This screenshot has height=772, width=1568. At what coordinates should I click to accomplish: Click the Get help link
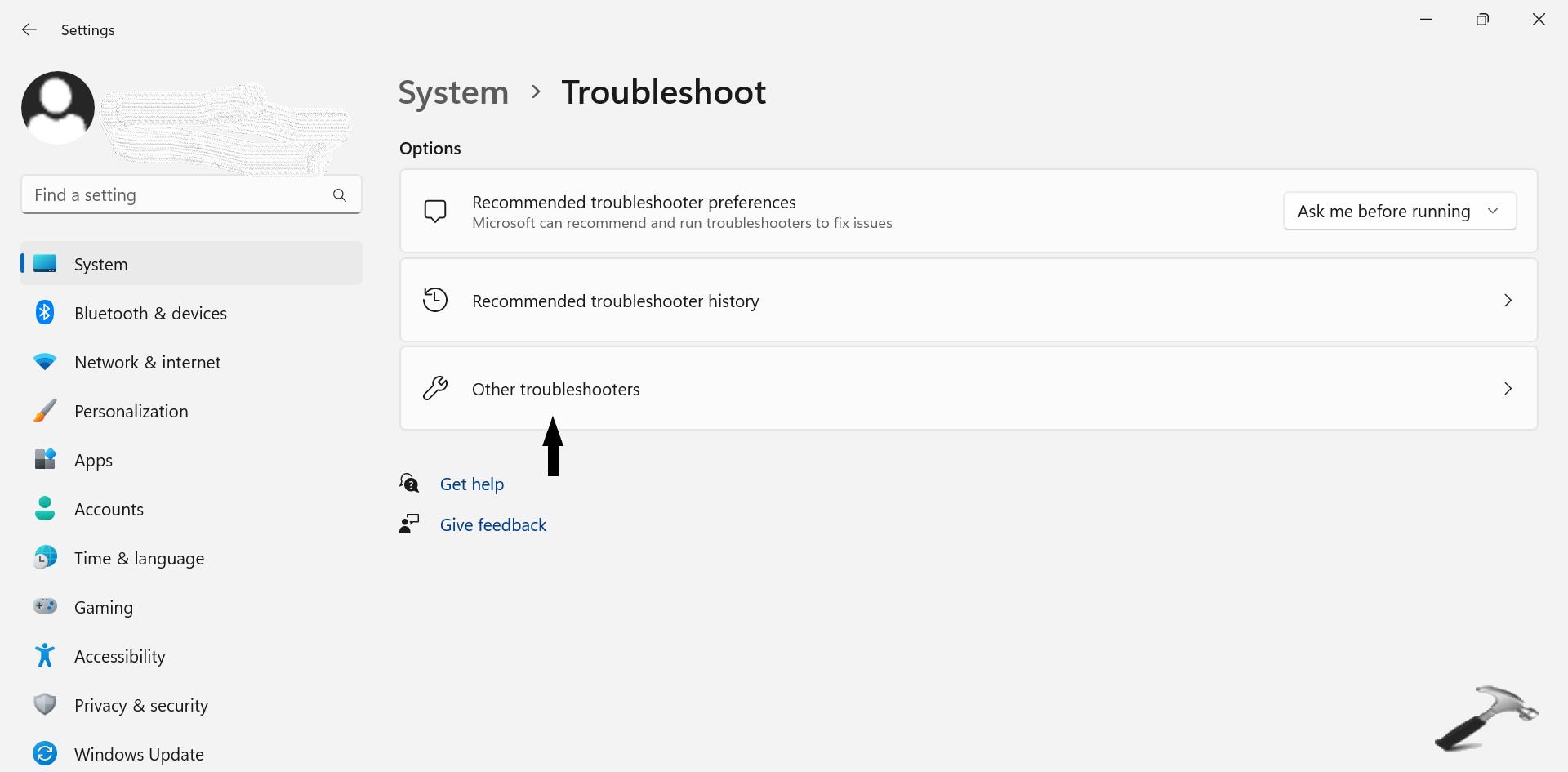click(472, 484)
